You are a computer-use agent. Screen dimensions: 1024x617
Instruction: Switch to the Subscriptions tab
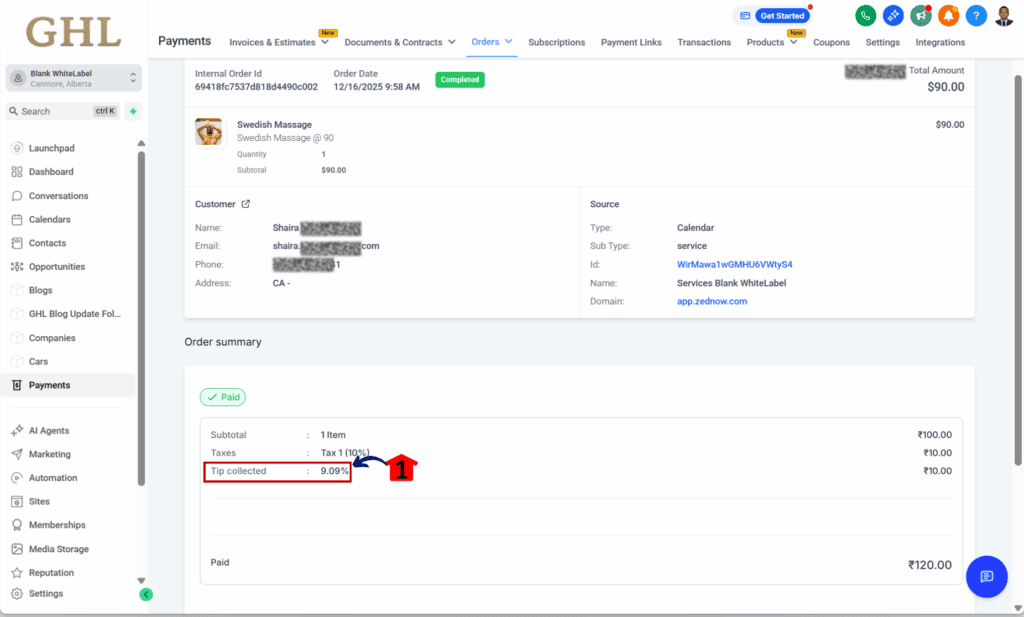click(556, 42)
